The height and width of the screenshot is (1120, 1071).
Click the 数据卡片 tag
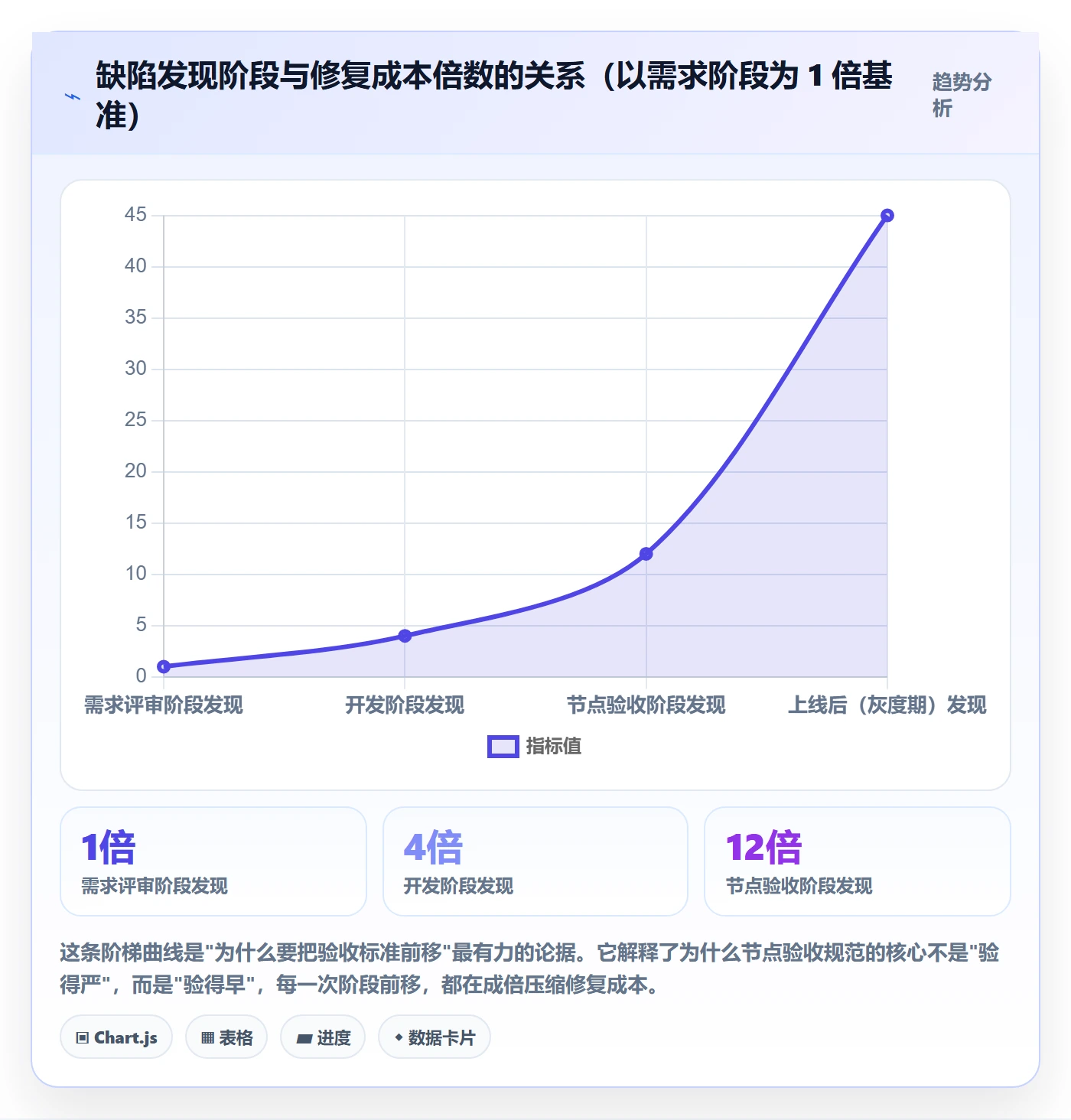tap(435, 1037)
